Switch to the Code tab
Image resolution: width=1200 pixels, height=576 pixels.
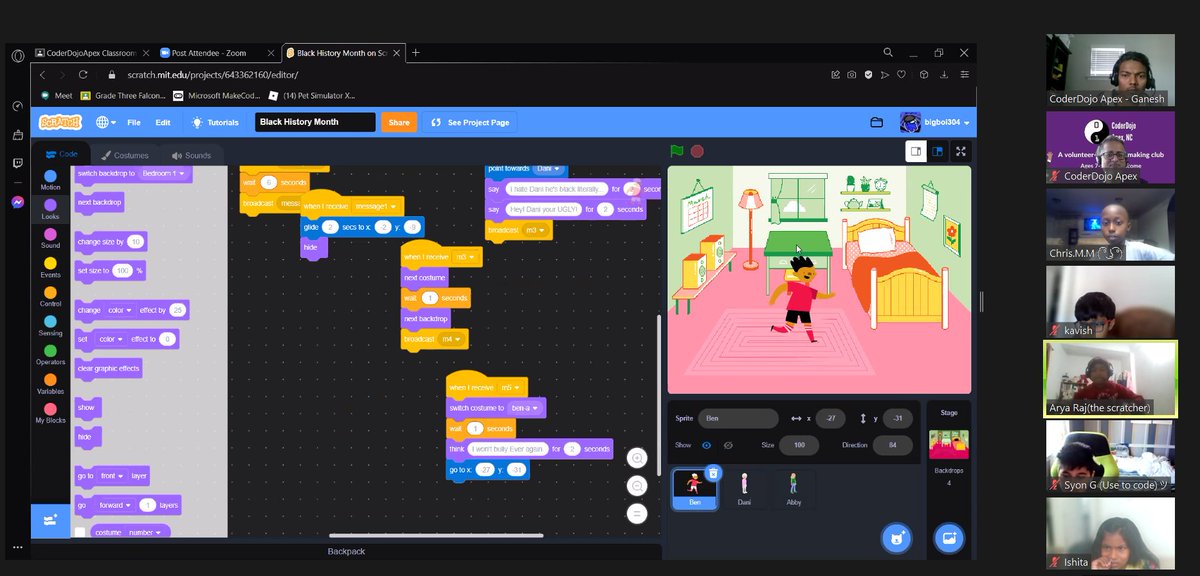pos(61,155)
